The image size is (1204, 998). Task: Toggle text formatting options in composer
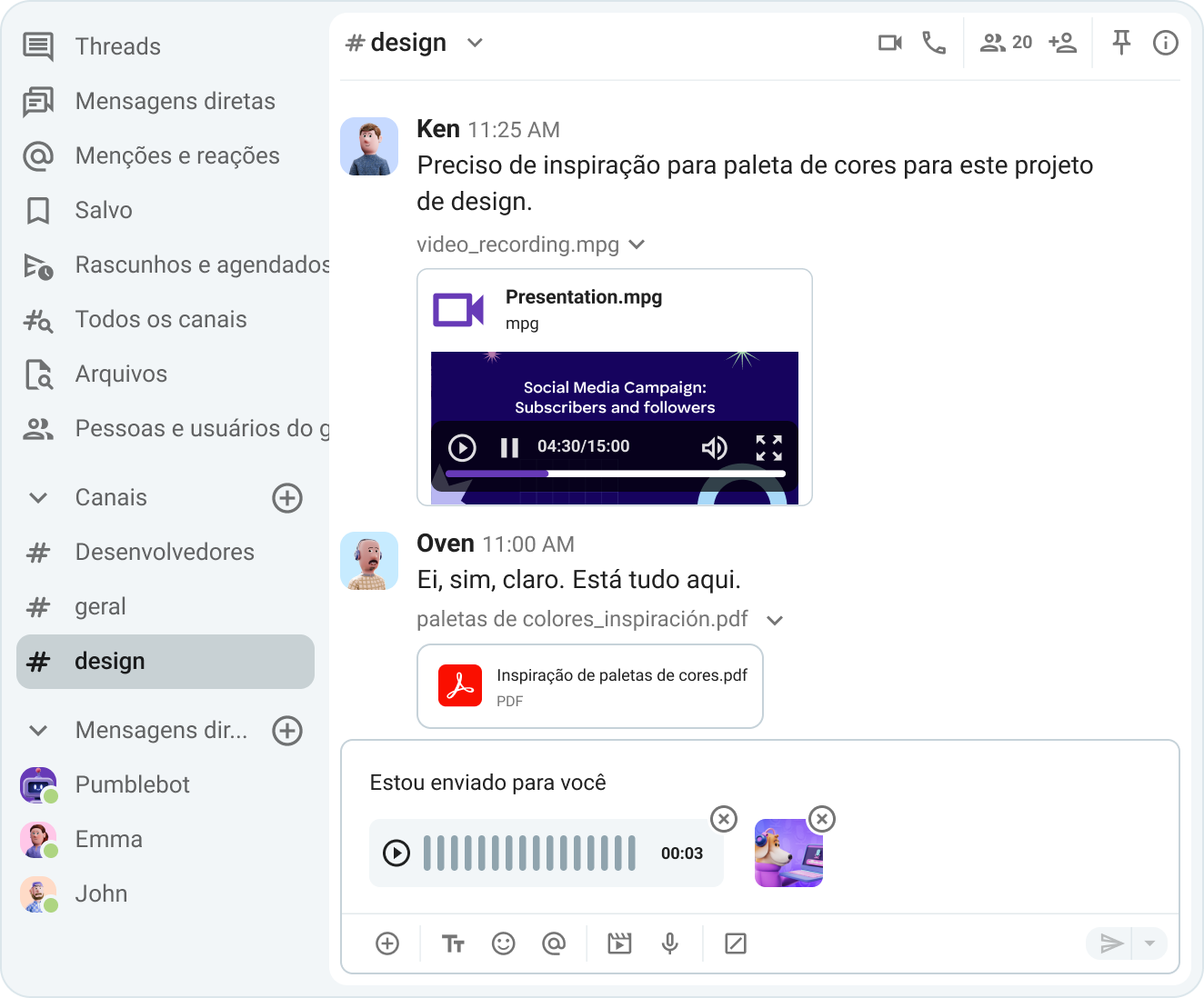453,943
